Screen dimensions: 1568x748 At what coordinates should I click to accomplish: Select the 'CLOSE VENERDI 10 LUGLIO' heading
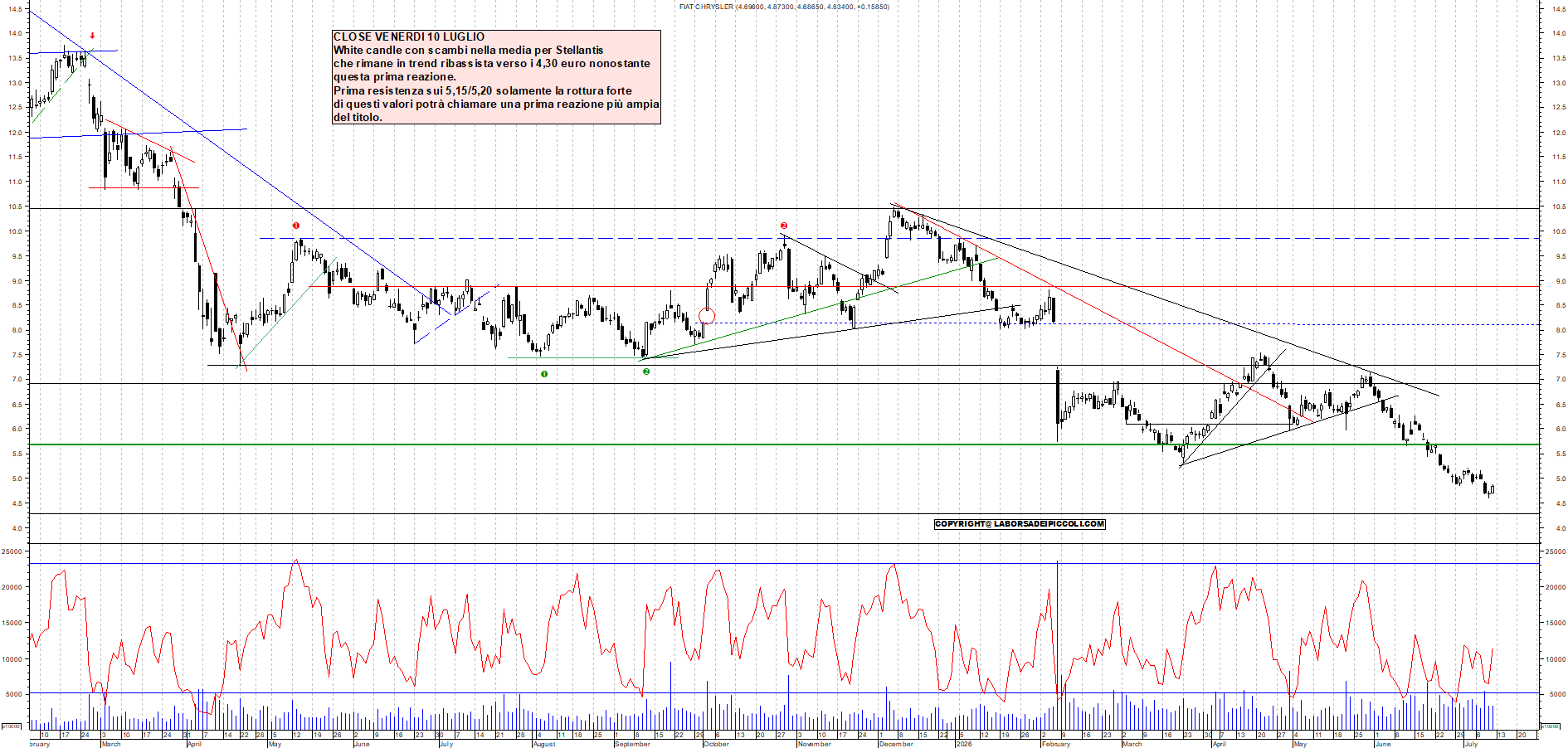(x=409, y=36)
